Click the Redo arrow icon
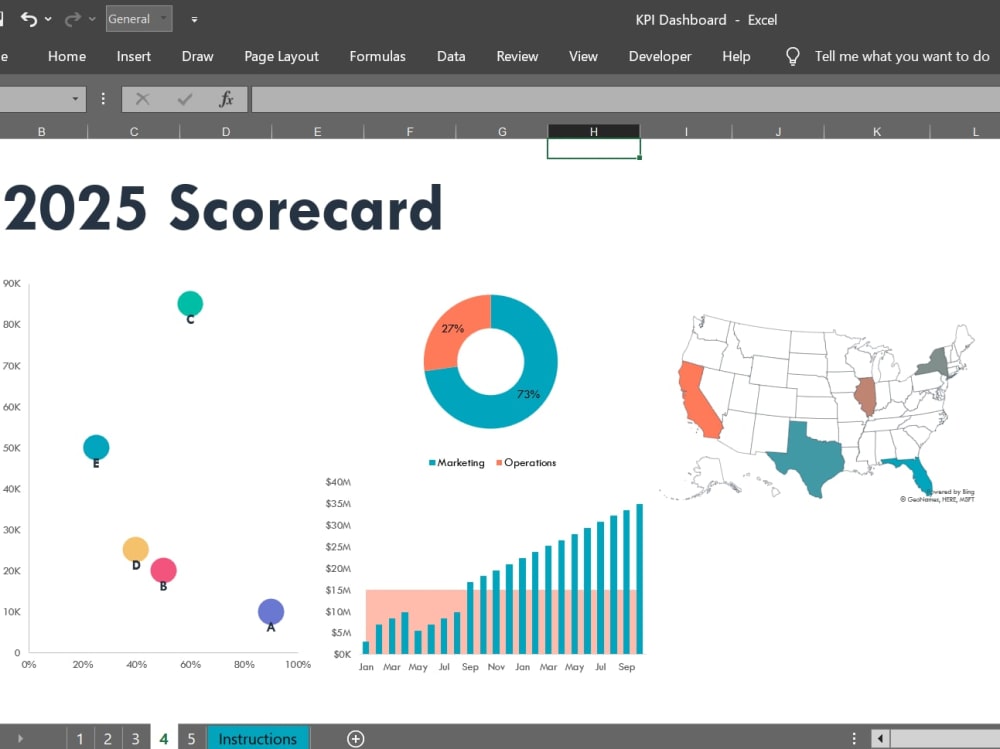The height and width of the screenshot is (749, 1000). tap(73, 19)
